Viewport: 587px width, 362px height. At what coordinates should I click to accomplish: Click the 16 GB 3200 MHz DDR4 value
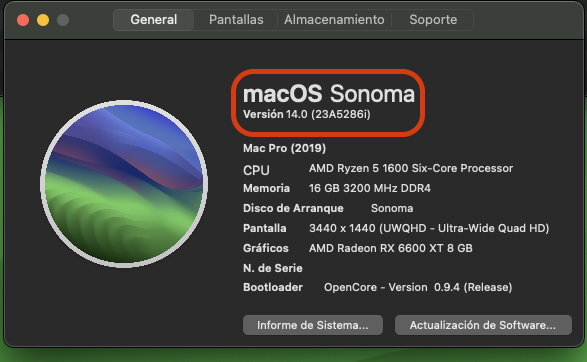coord(369,188)
